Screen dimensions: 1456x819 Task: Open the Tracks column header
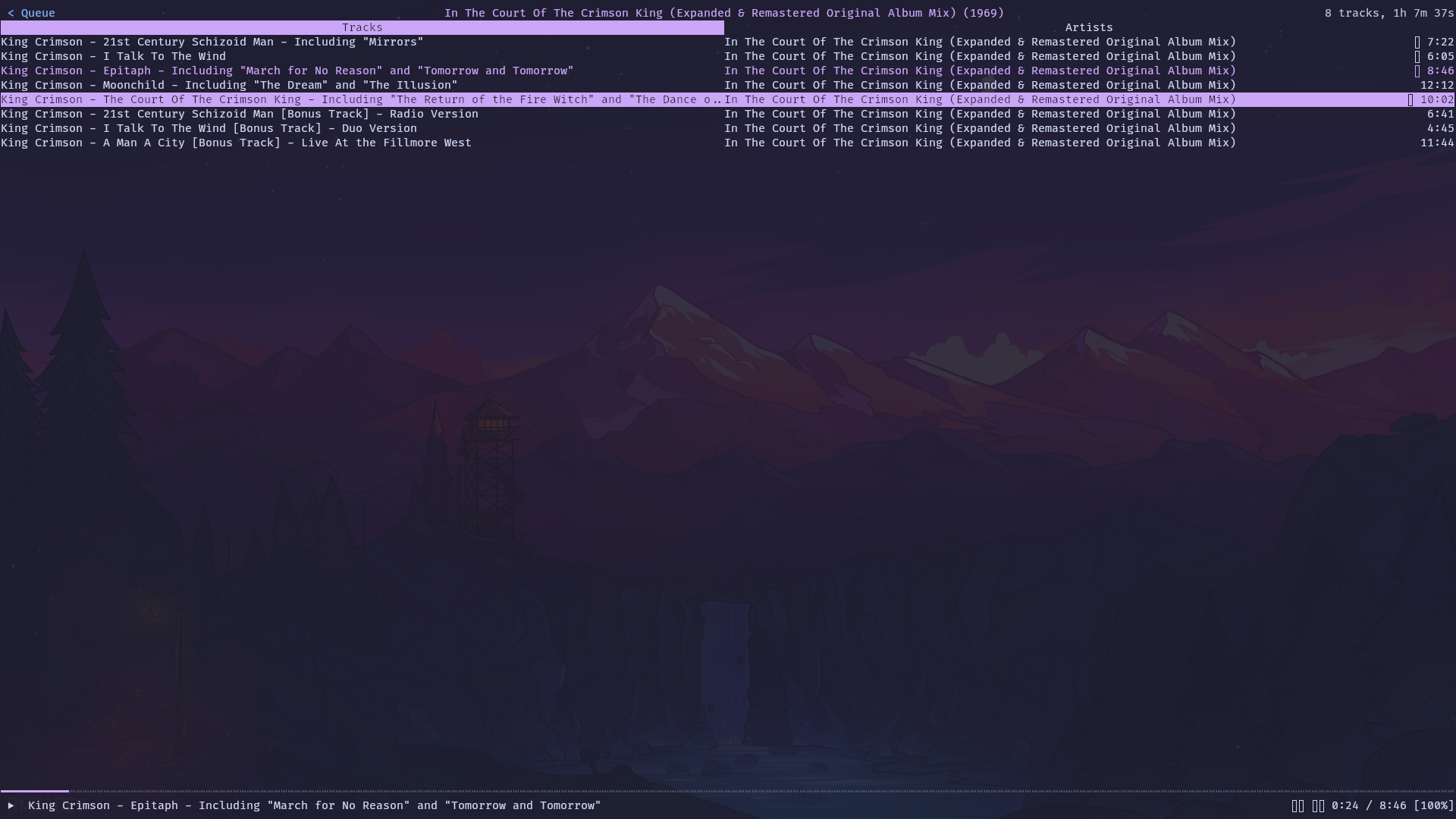coord(362,27)
